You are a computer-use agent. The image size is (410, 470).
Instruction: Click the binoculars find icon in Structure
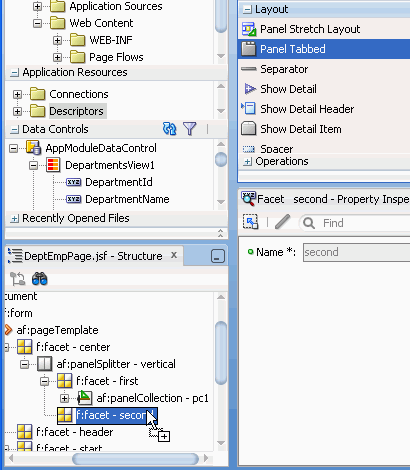pos(40,279)
